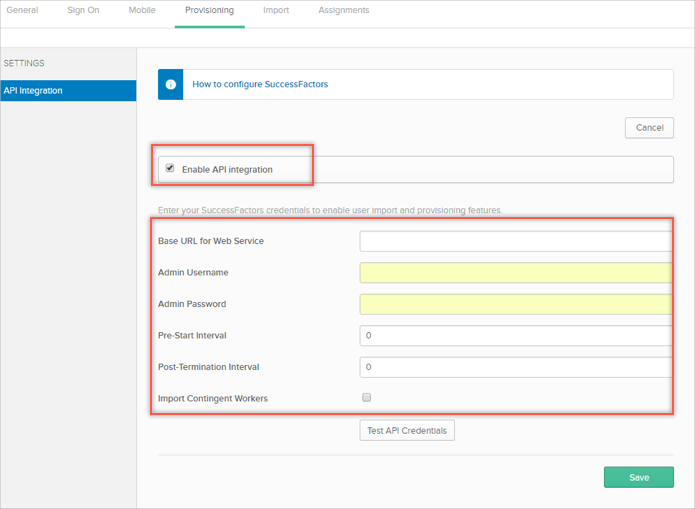Save the provisioning settings
The height and width of the screenshot is (509, 695).
pos(638,478)
